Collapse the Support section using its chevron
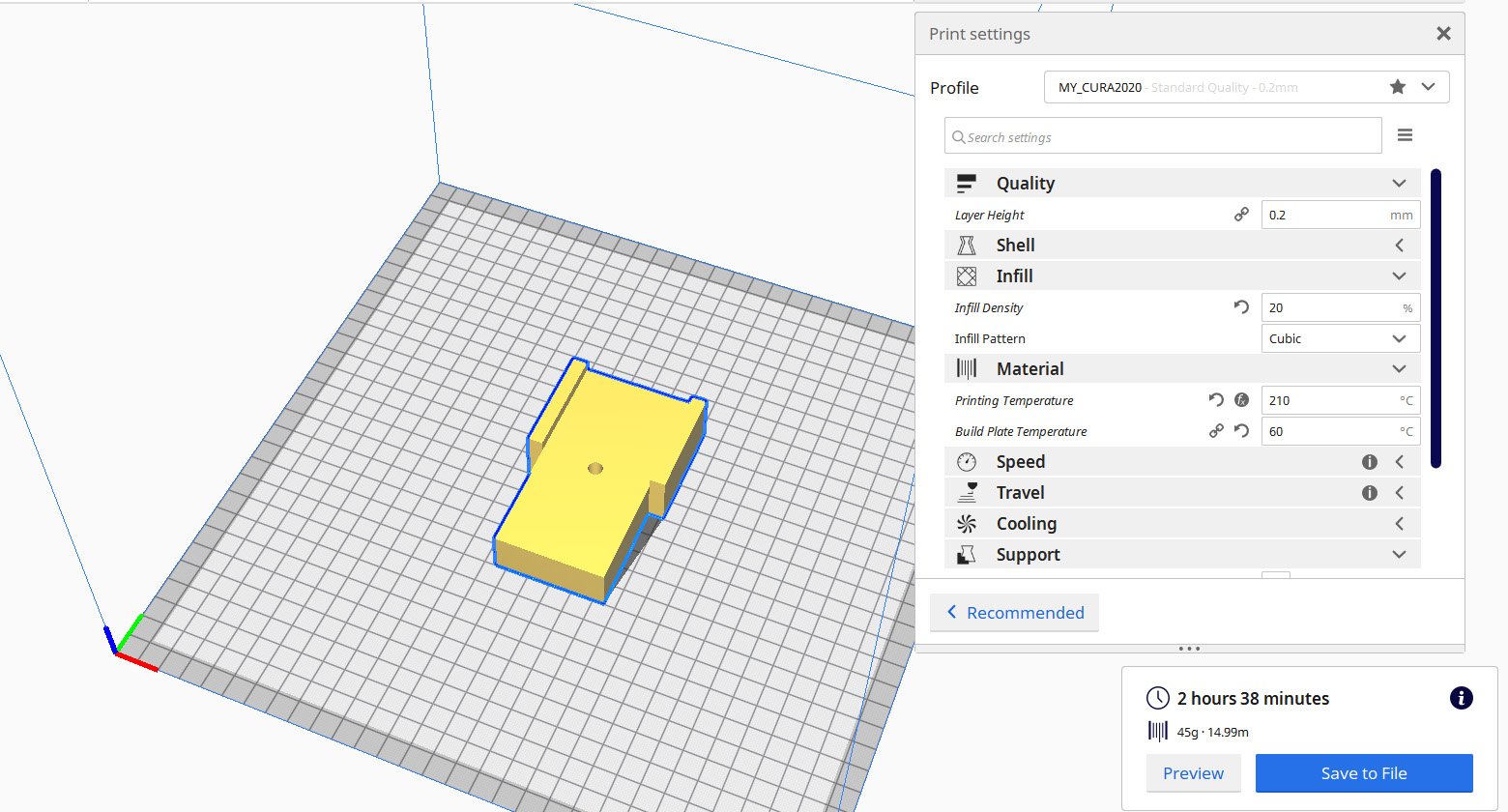The image size is (1508, 812). (x=1399, y=555)
